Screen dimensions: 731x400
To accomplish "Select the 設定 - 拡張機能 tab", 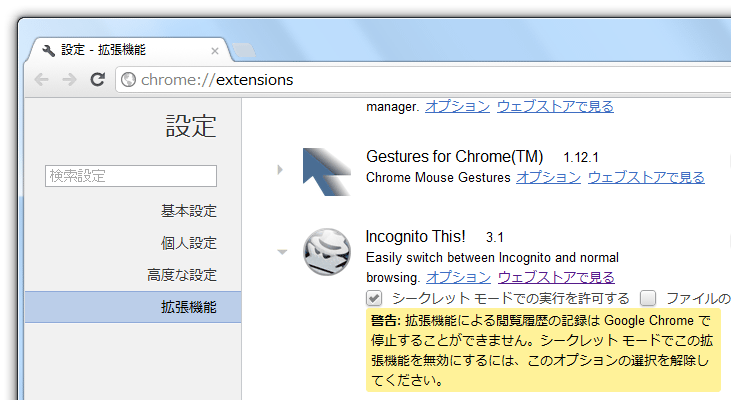I will pyautogui.click(x=128, y=50).
